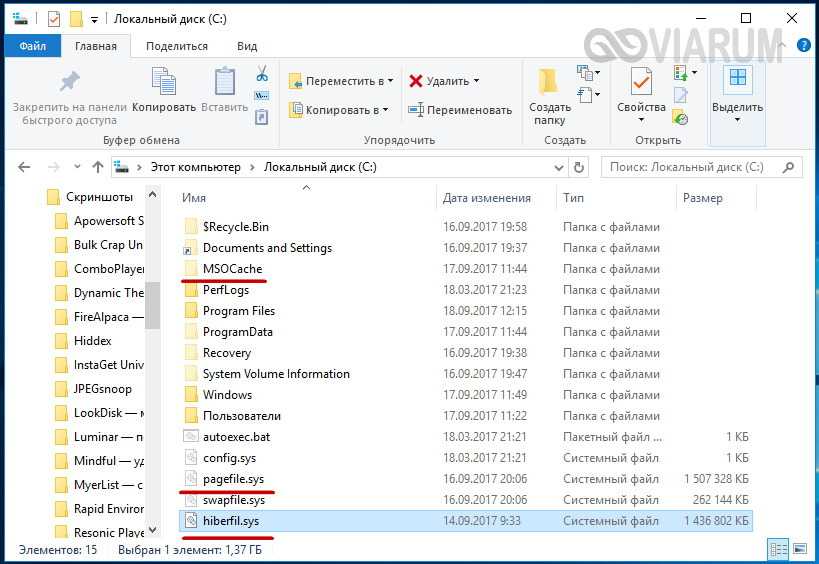The image size is (819, 564).
Task: Click the New item icon in Создать group
Action: tap(585, 73)
